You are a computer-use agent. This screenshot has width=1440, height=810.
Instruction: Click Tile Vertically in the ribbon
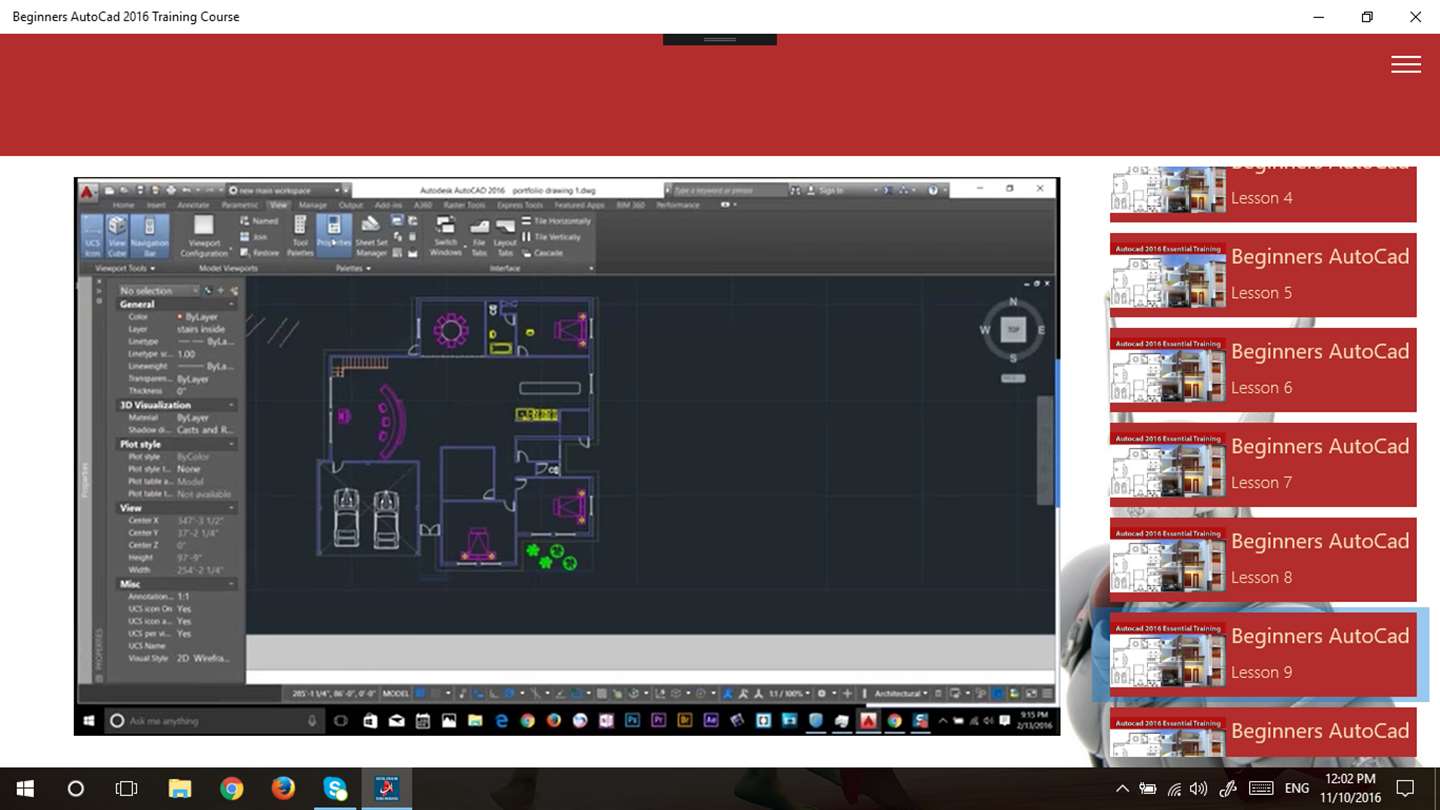pos(551,237)
